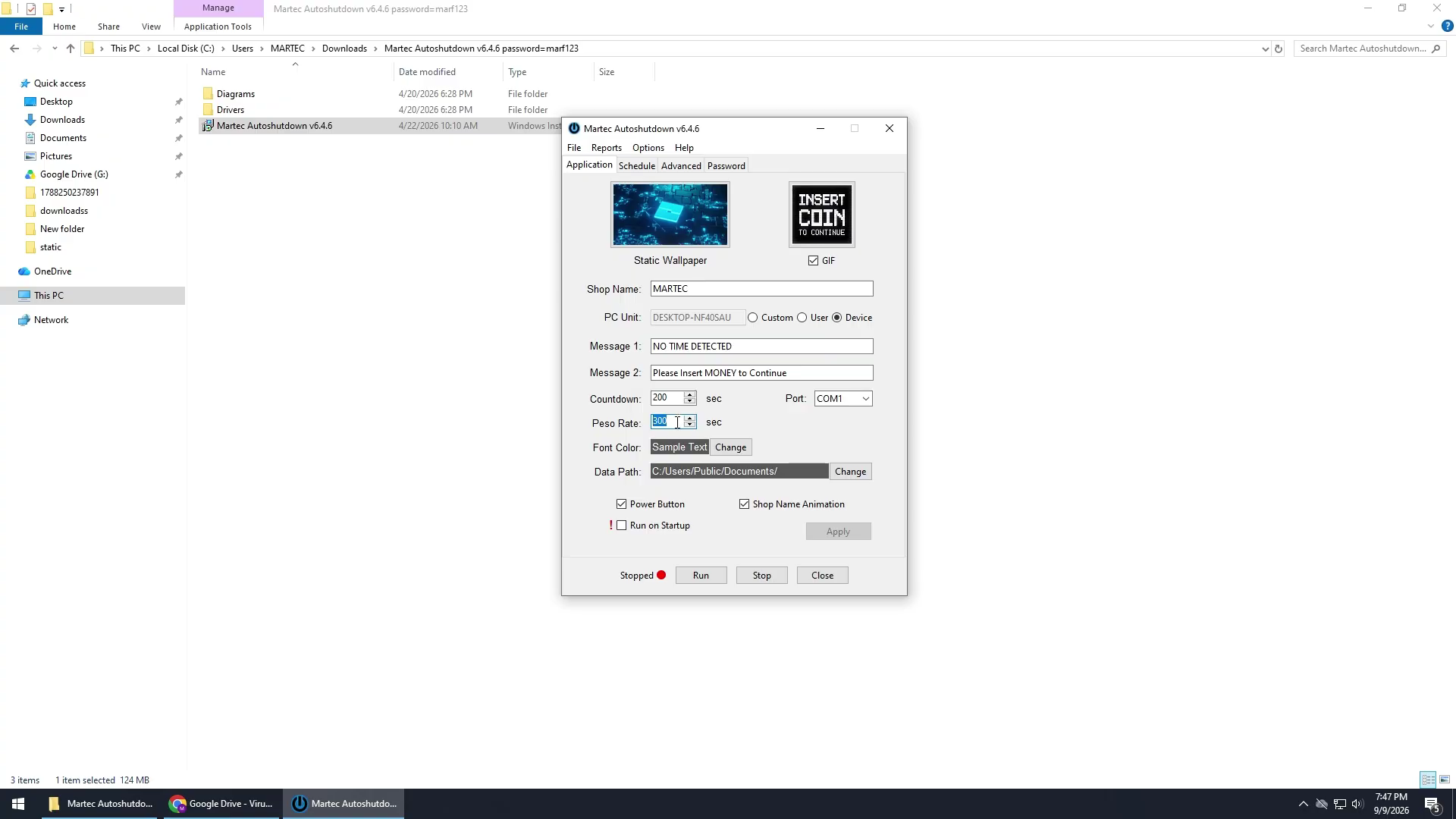This screenshot has width=1456, height=819.
Task: Select the Device PC Unit radio button
Action: [837, 318]
